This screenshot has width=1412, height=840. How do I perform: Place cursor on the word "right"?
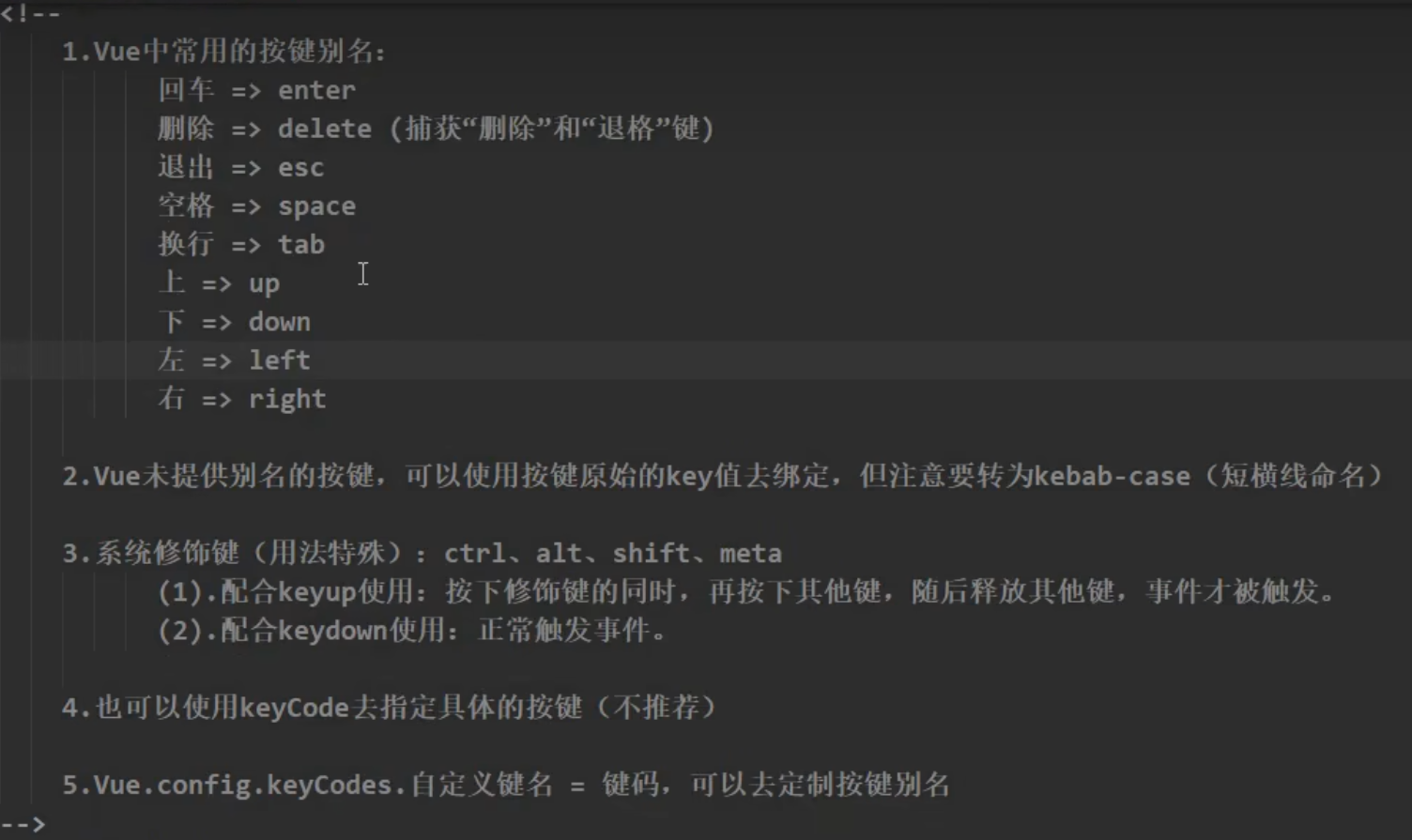[286, 399]
